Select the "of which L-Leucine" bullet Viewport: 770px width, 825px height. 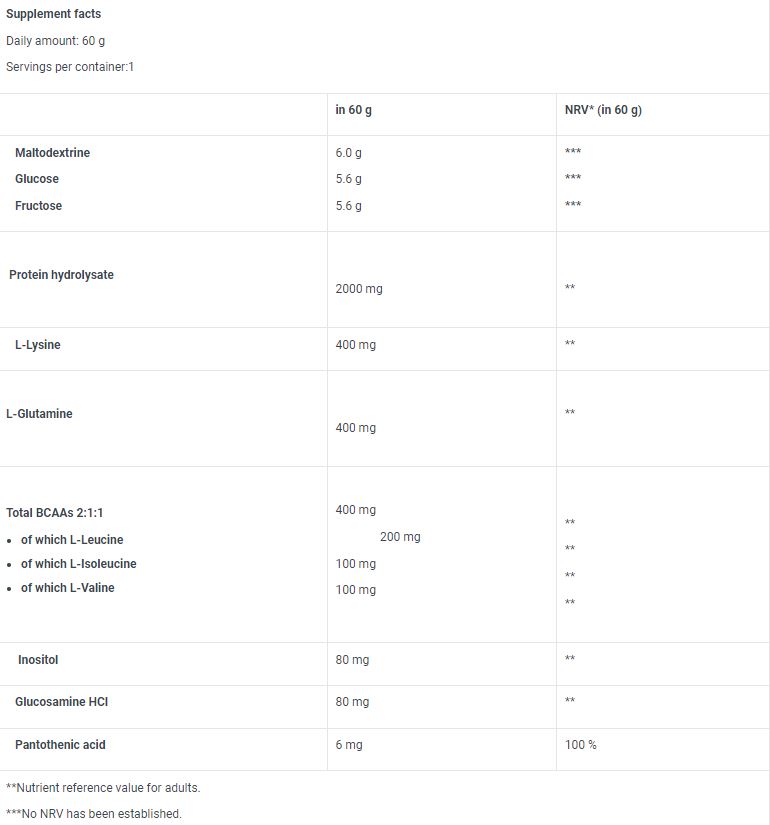pyautogui.click(x=72, y=540)
